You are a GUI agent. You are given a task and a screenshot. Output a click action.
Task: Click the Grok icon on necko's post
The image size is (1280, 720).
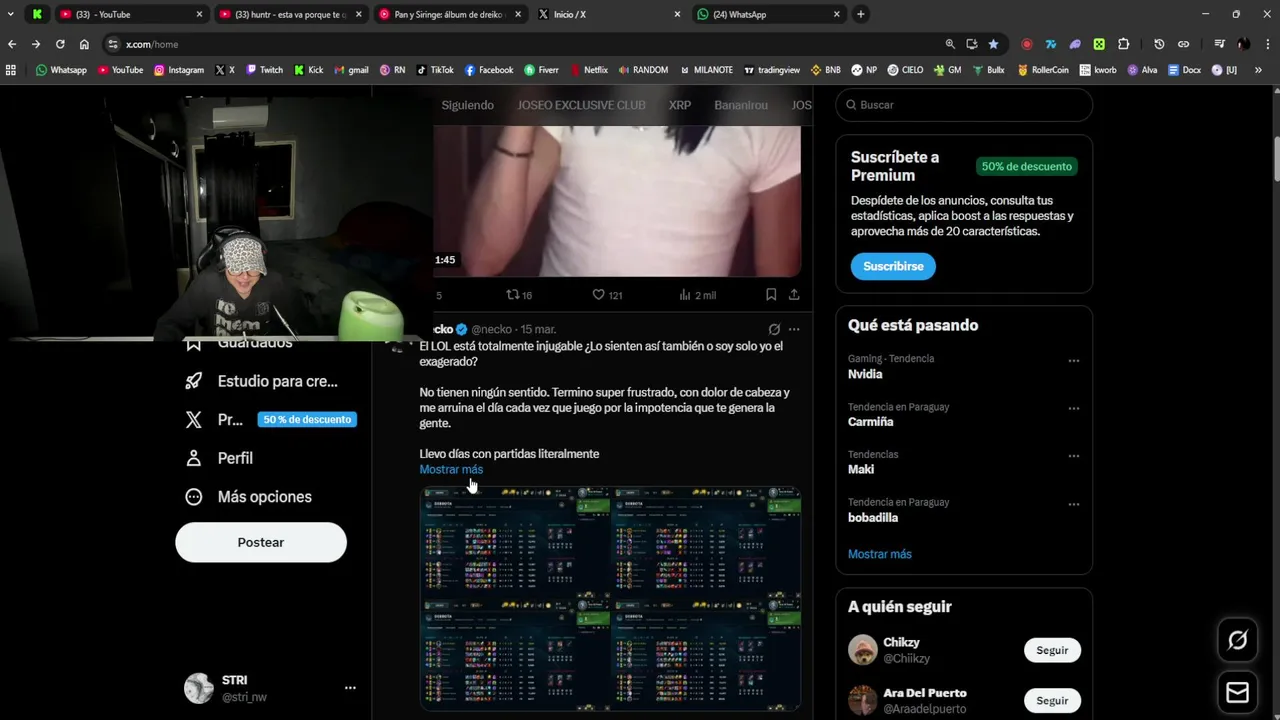[774, 329]
